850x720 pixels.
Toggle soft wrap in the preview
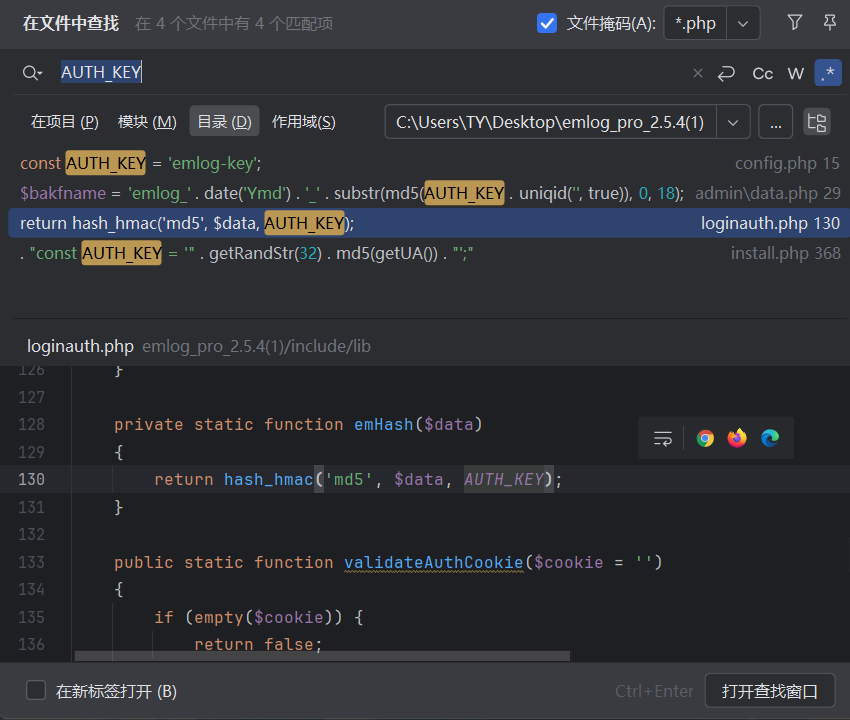(x=662, y=438)
